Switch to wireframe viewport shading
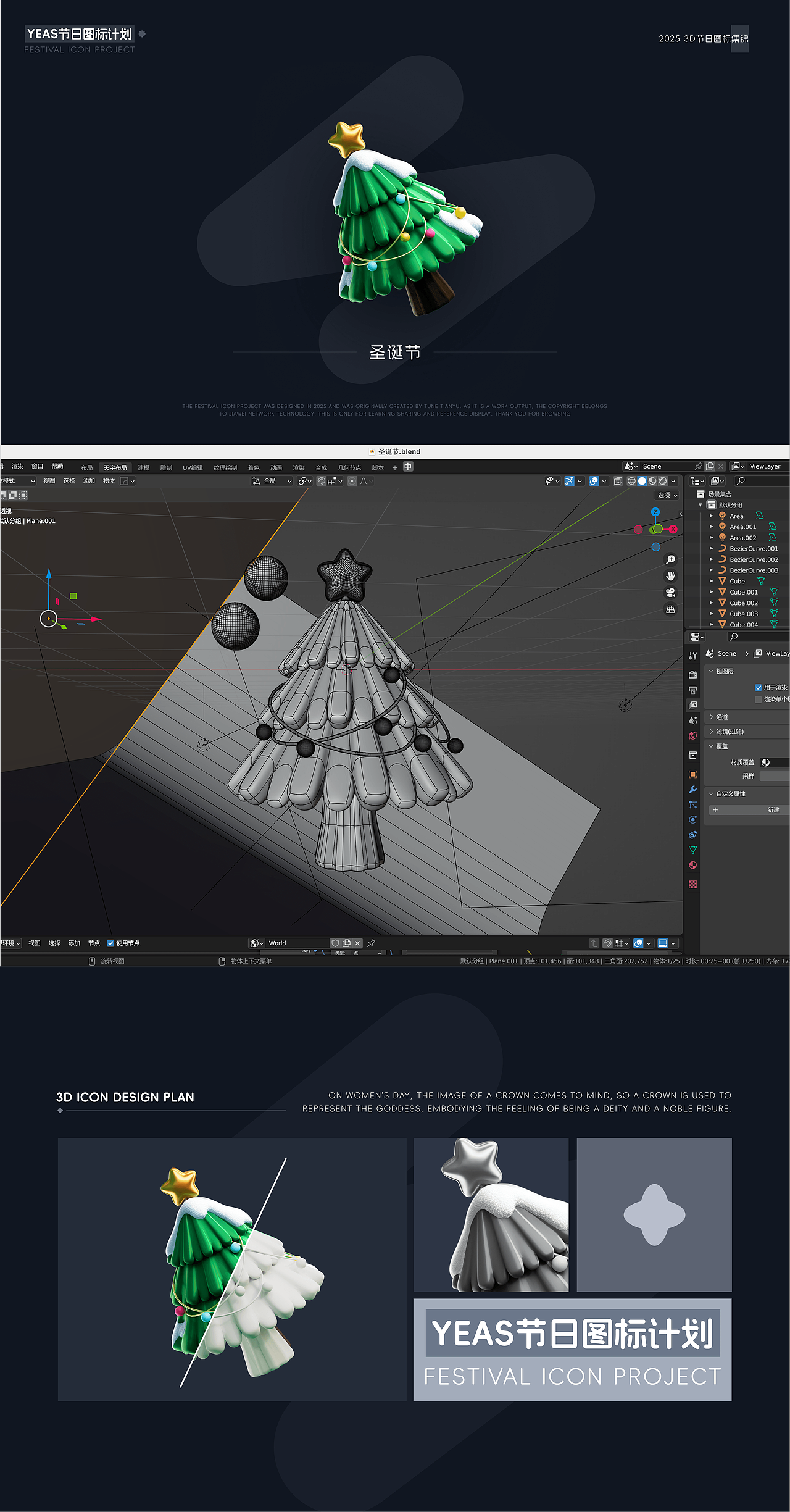Viewport: 790px width, 1512px height. 631,481
